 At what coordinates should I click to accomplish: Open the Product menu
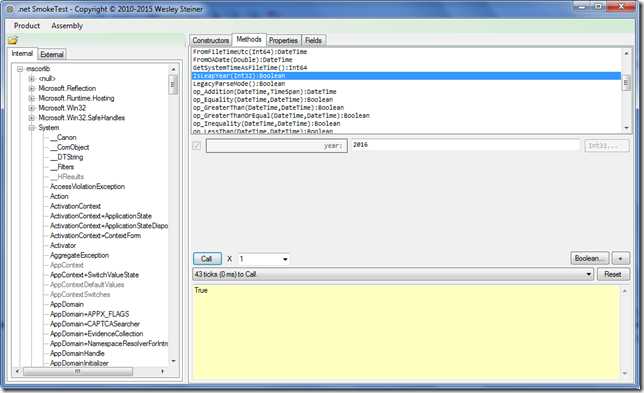(x=27, y=25)
